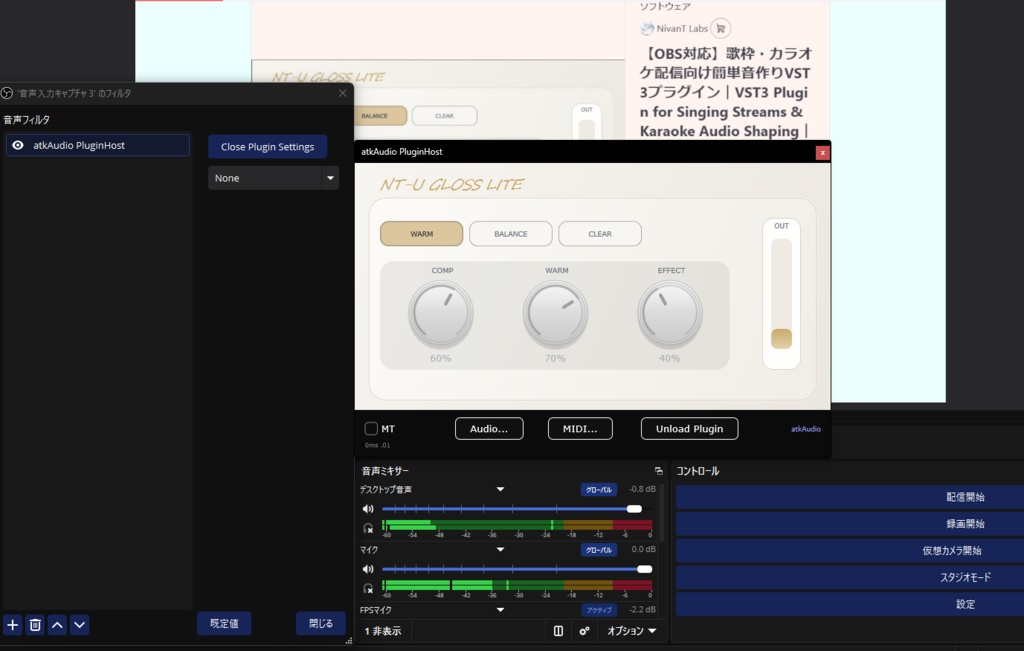Click the audio mixer vertical scrollbar

662,513
